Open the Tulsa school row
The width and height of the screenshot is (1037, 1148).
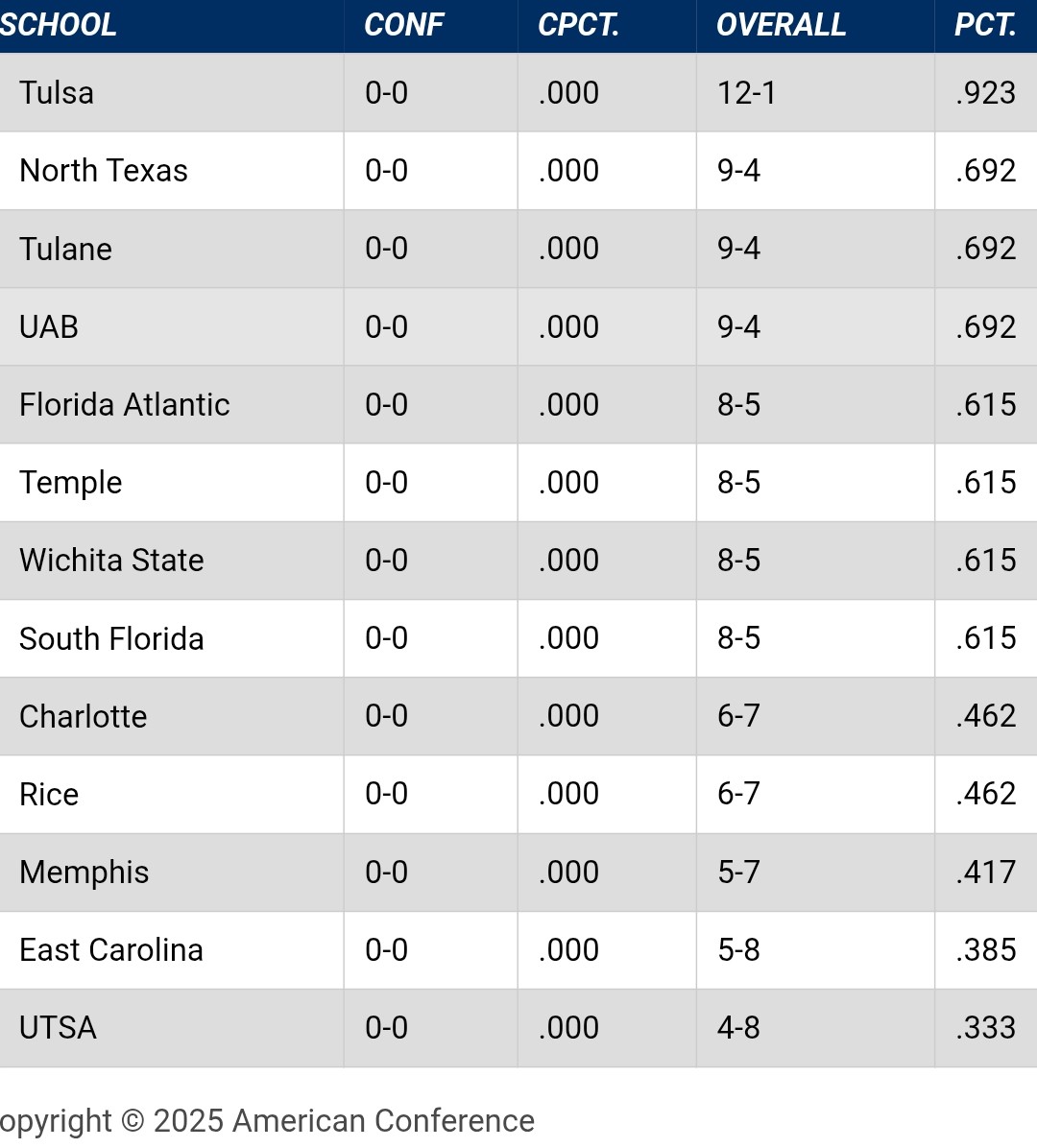57,93
